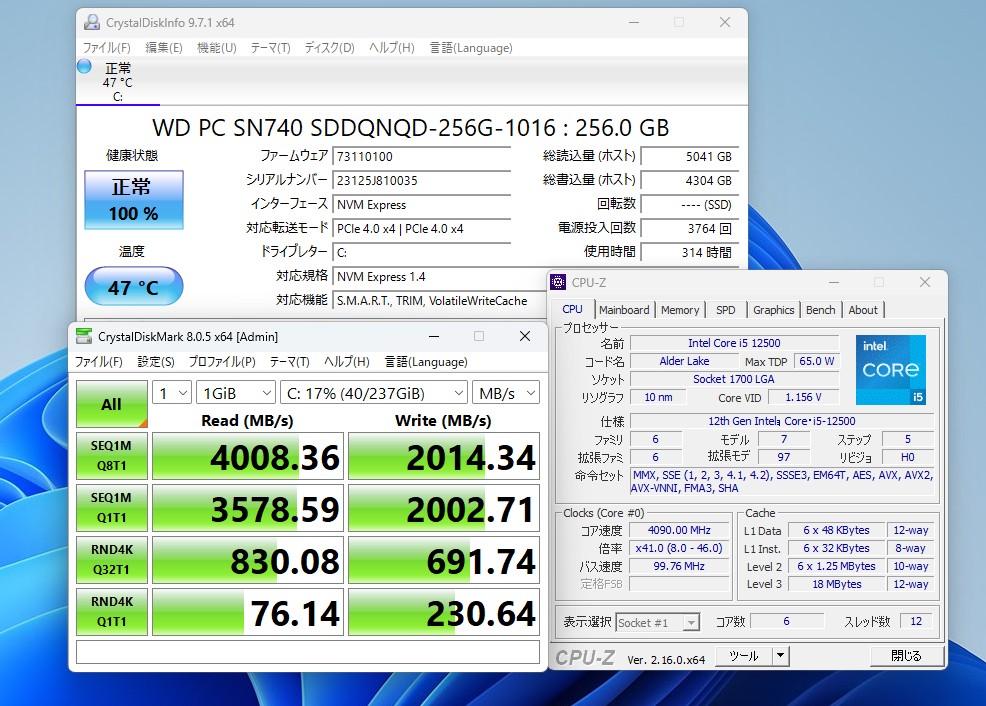
Task: Click the ツール button in CPU-Z
Action: click(744, 656)
